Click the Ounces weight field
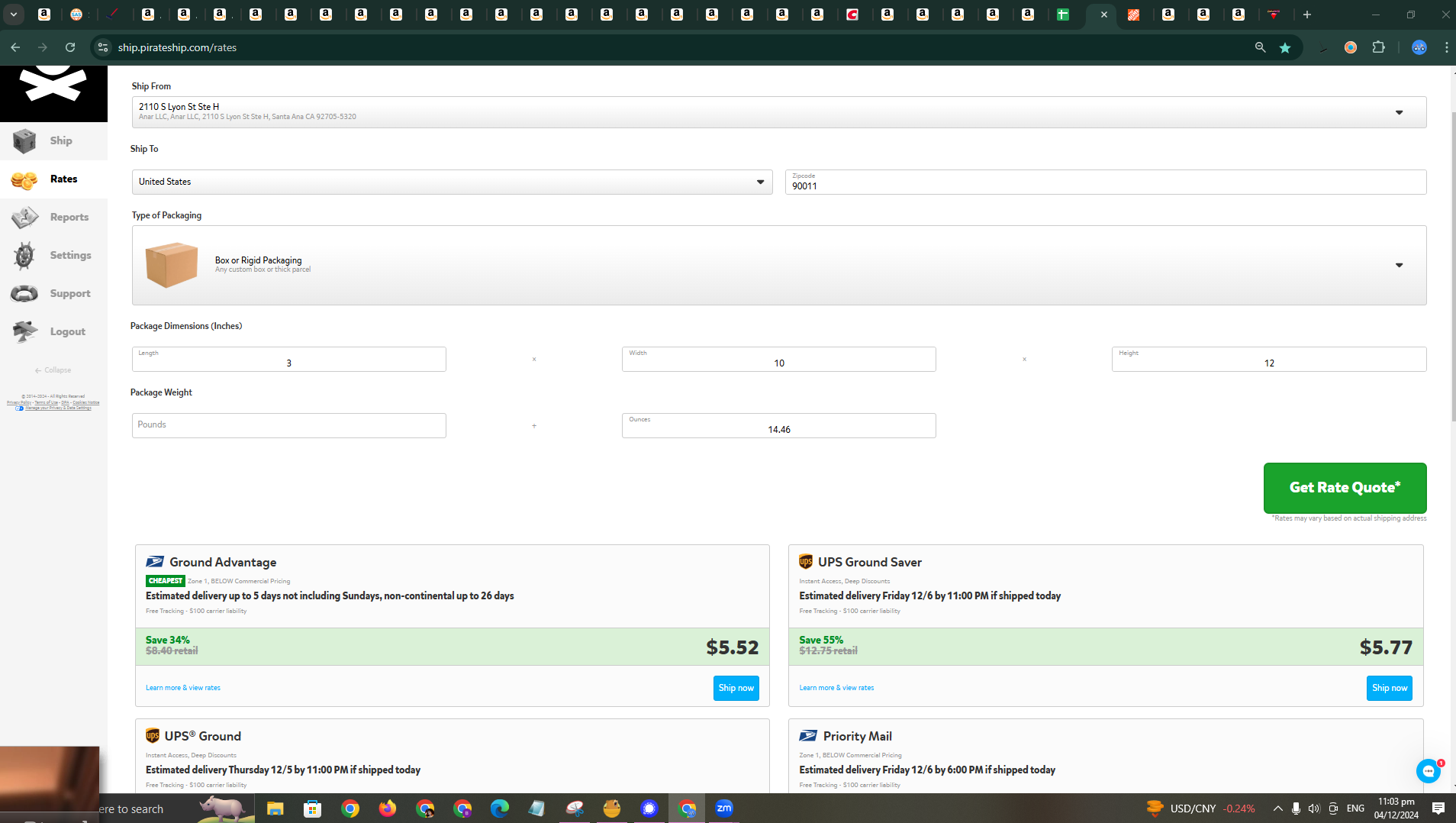 pyautogui.click(x=778, y=425)
